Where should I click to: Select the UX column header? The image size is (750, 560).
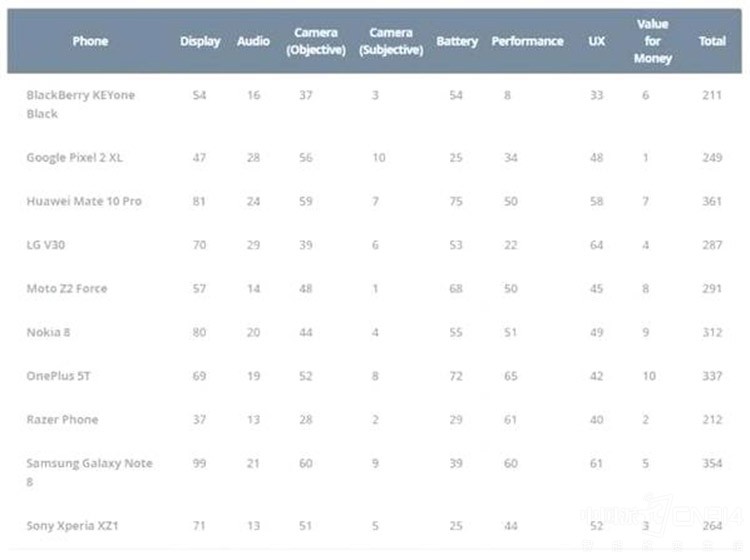point(596,41)
